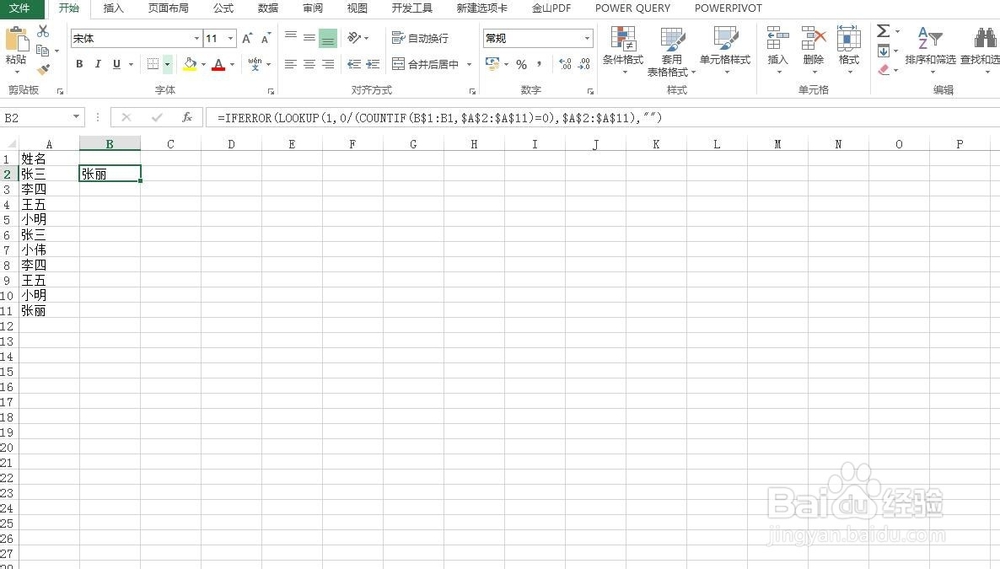Click the 删除 cells button
The width and height of the screenshot is (1000, 569).
[x=813, y=50]
